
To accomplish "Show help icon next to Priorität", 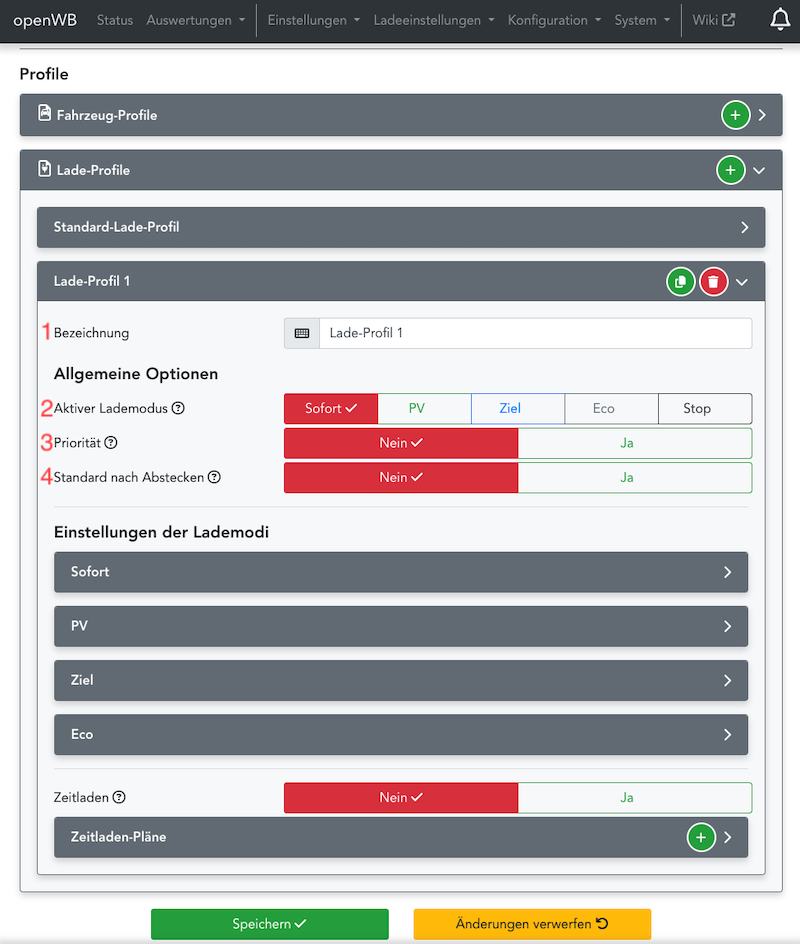I will (x=111, y=442).
